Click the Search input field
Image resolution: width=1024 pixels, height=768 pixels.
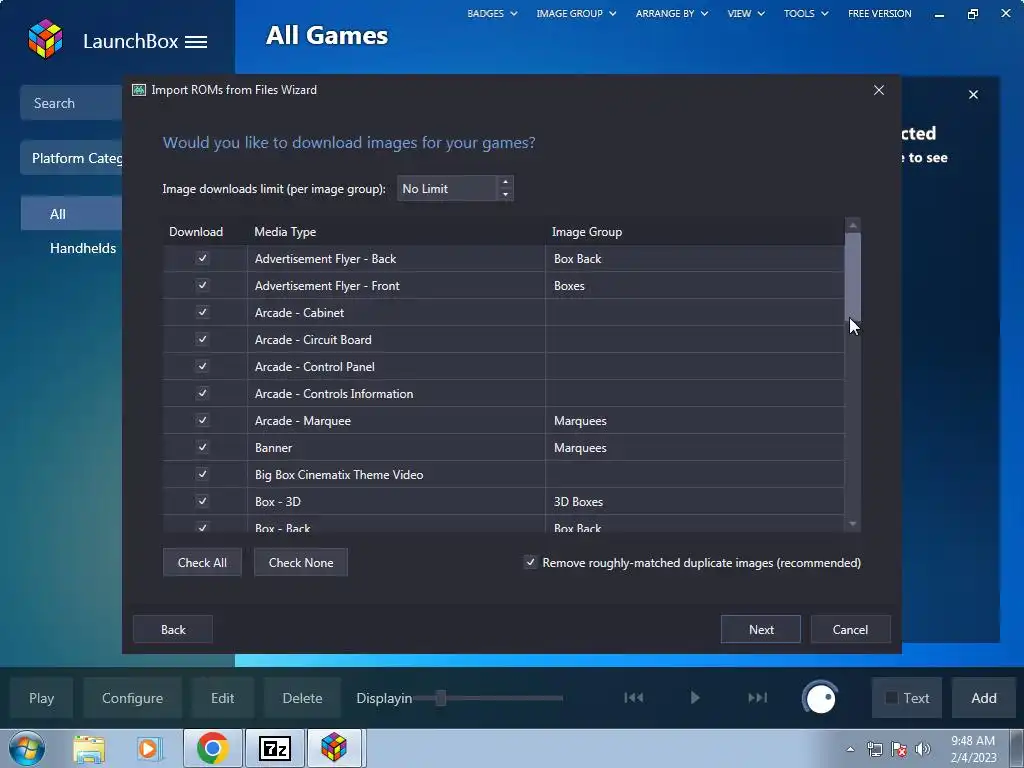click(x=72, y=103)
